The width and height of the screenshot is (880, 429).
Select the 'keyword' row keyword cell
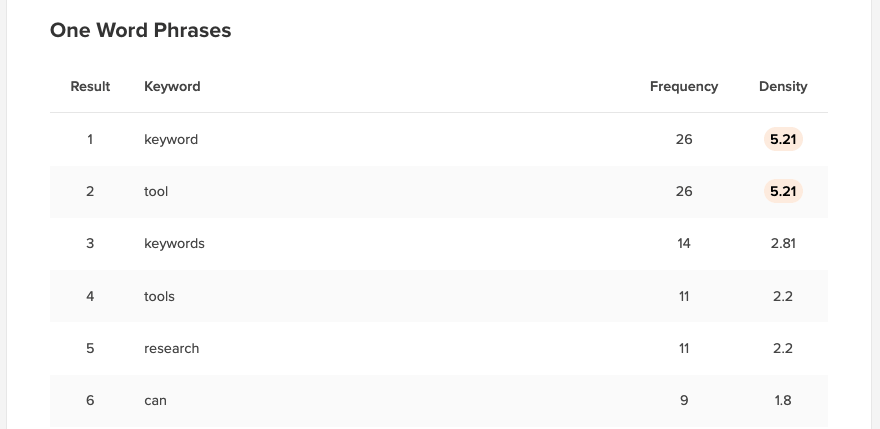(x=171, y=139)
